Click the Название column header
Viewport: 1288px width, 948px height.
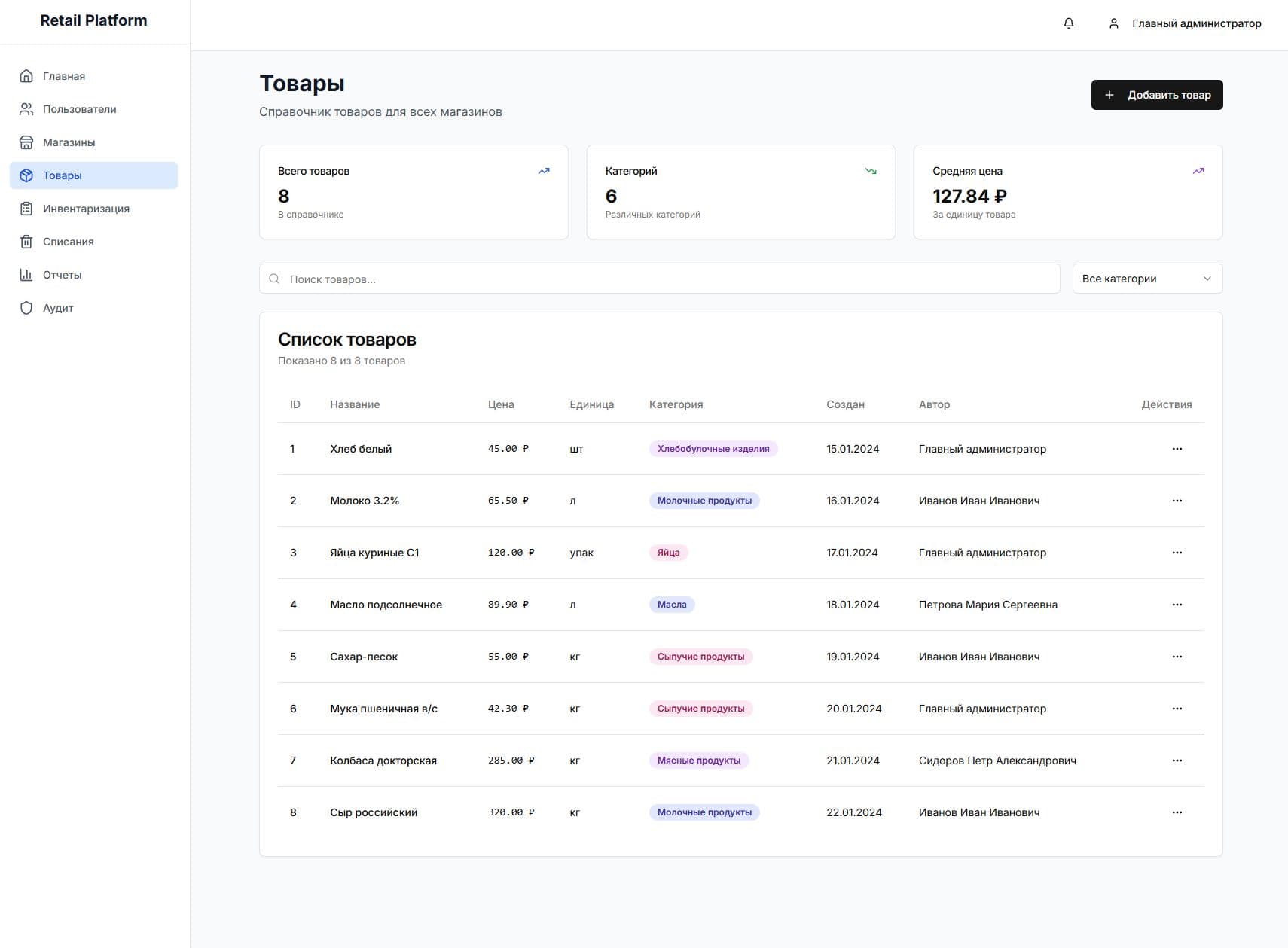[x=355, y=404]
